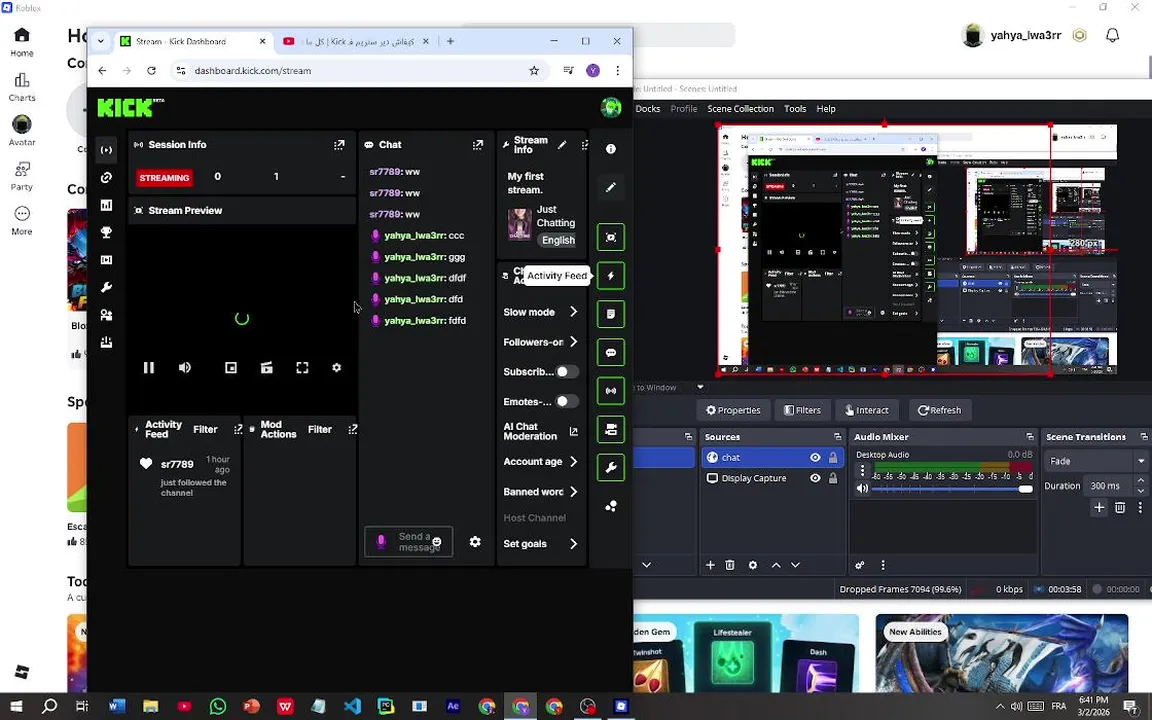The width and height of the screenshot is (1152, 720).
Task: Open OBS Docks menu
Action: (x=647, y=109)
